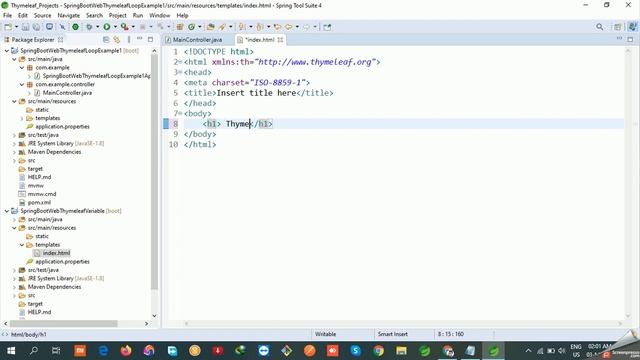Open Package Explorer view menu
This screenshot has height=360, width=640.
129,40
